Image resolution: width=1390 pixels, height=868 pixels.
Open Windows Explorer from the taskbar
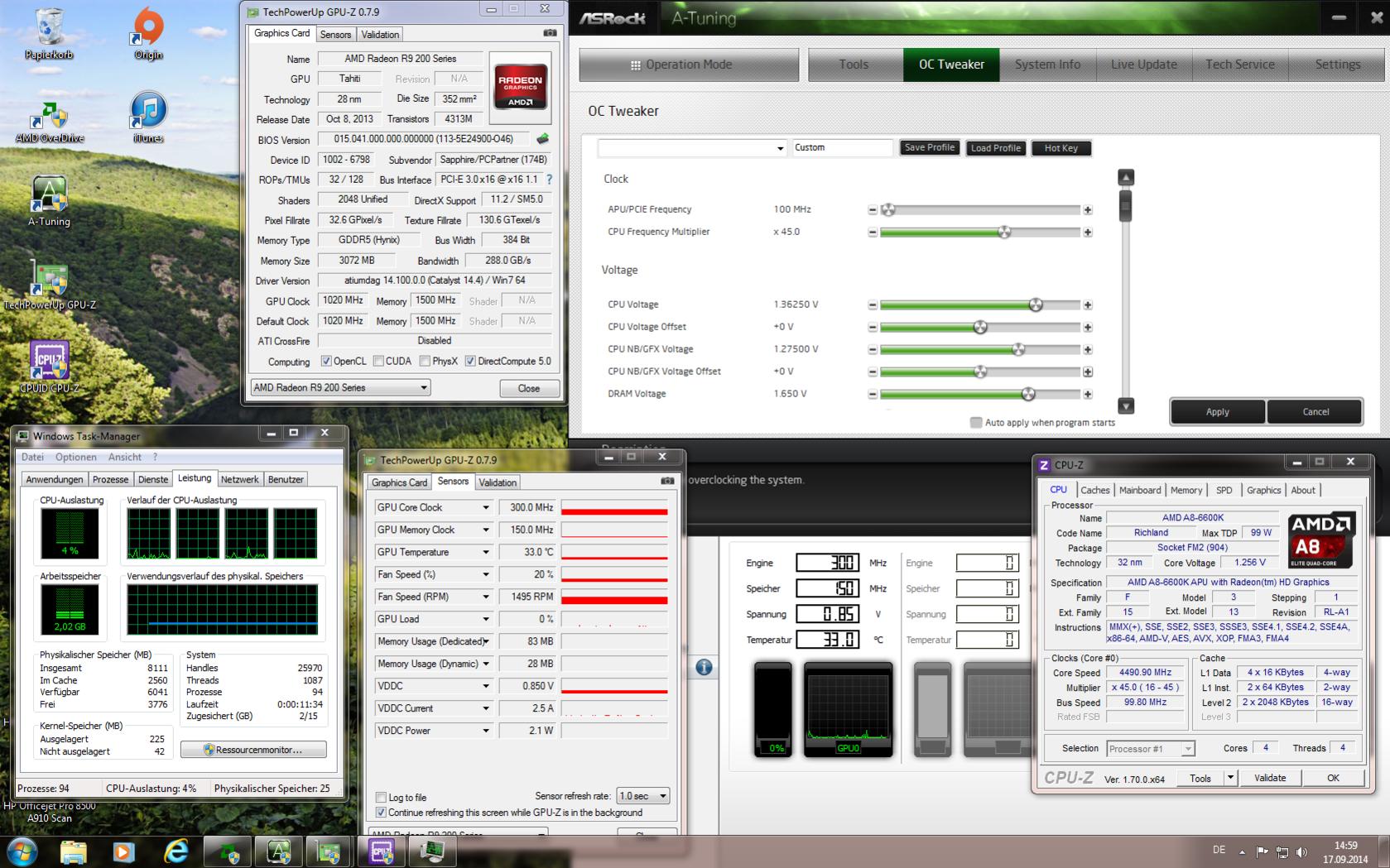tap(73, 851)
